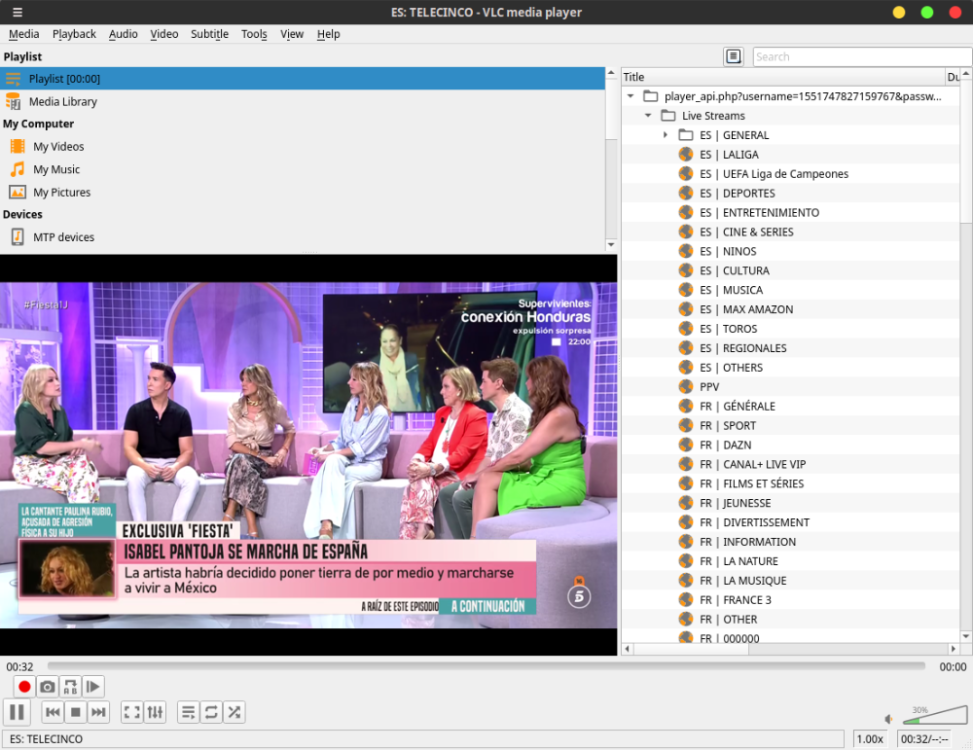Screen dimensions: 973x750
Task: Open the Tools menu
Action: tap(254, 34)
